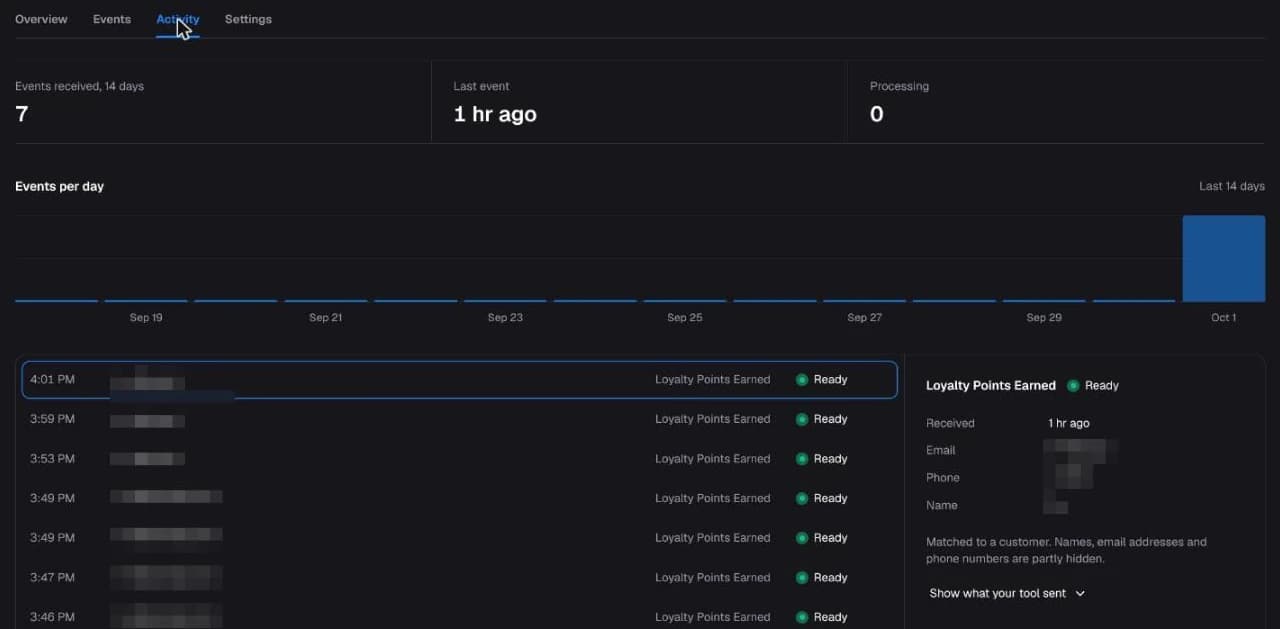Select the 4:01 PM event row
The height and width of the screenshot is (629, 1280).
(460, 380)
